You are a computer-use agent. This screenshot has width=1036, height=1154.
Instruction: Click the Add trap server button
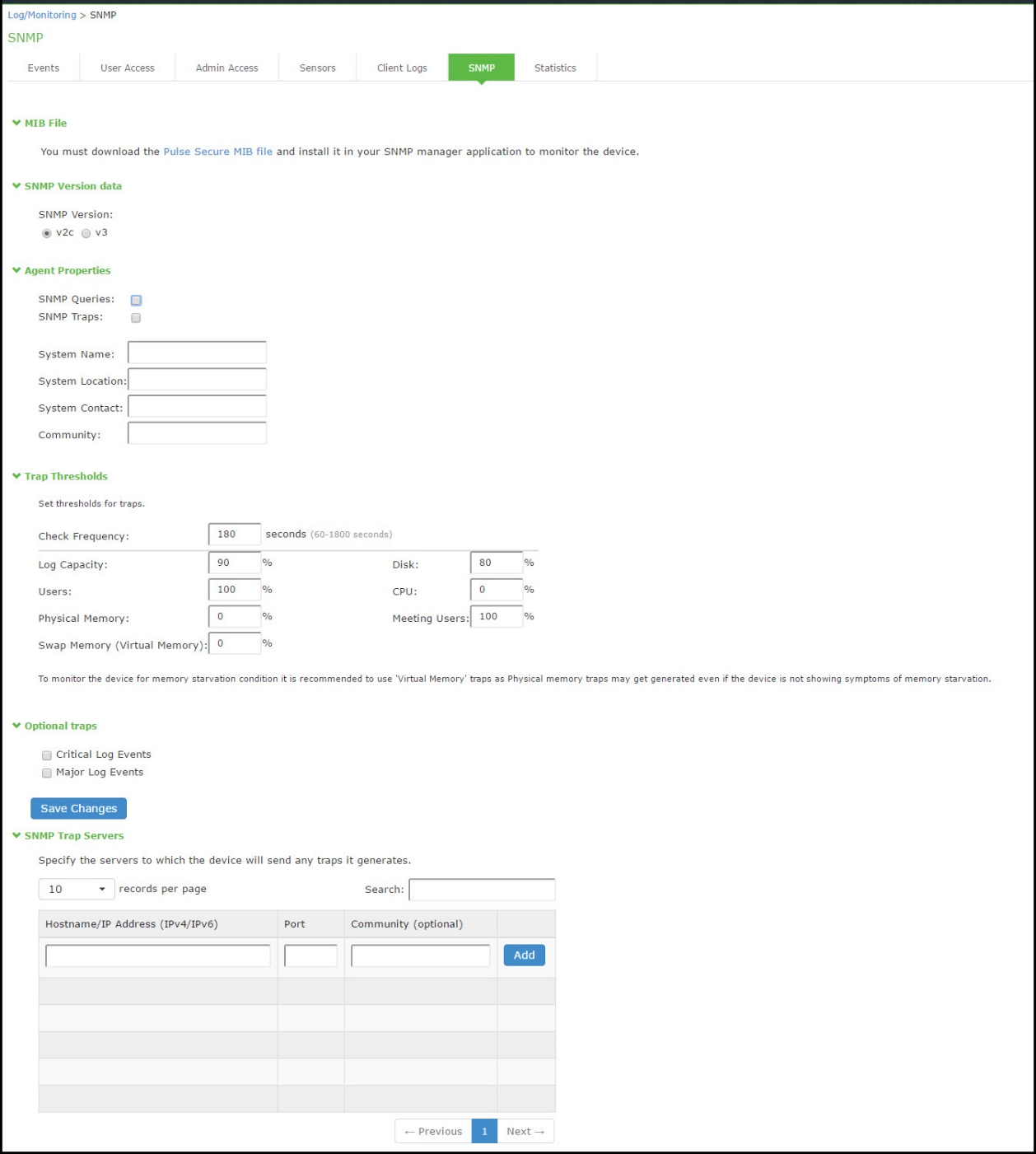[524, 955]
